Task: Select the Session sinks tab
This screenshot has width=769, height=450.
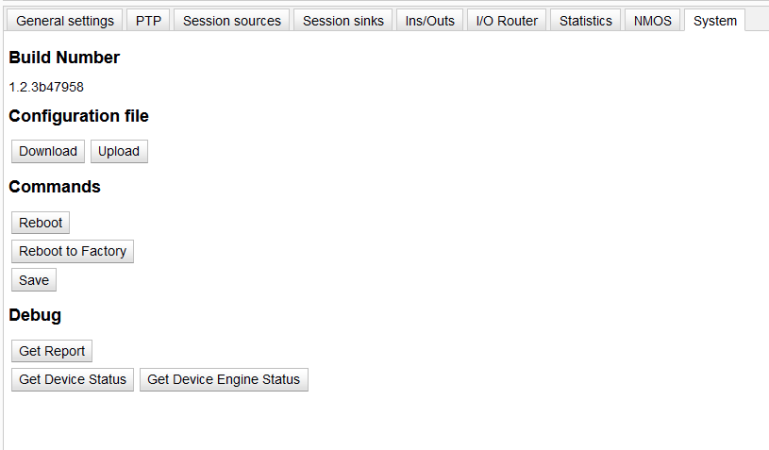Action: pos(343,21)
